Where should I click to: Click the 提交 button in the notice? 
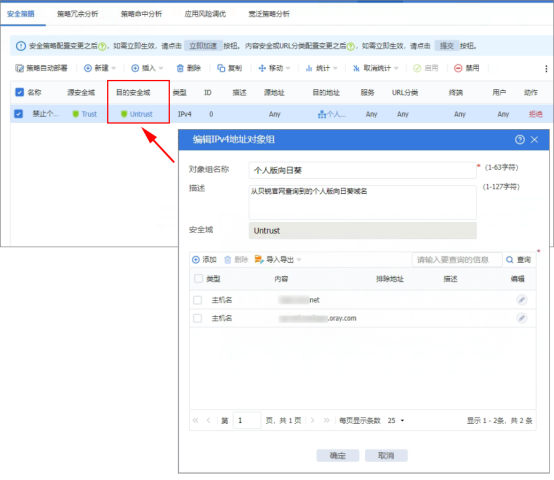(447, 46)
